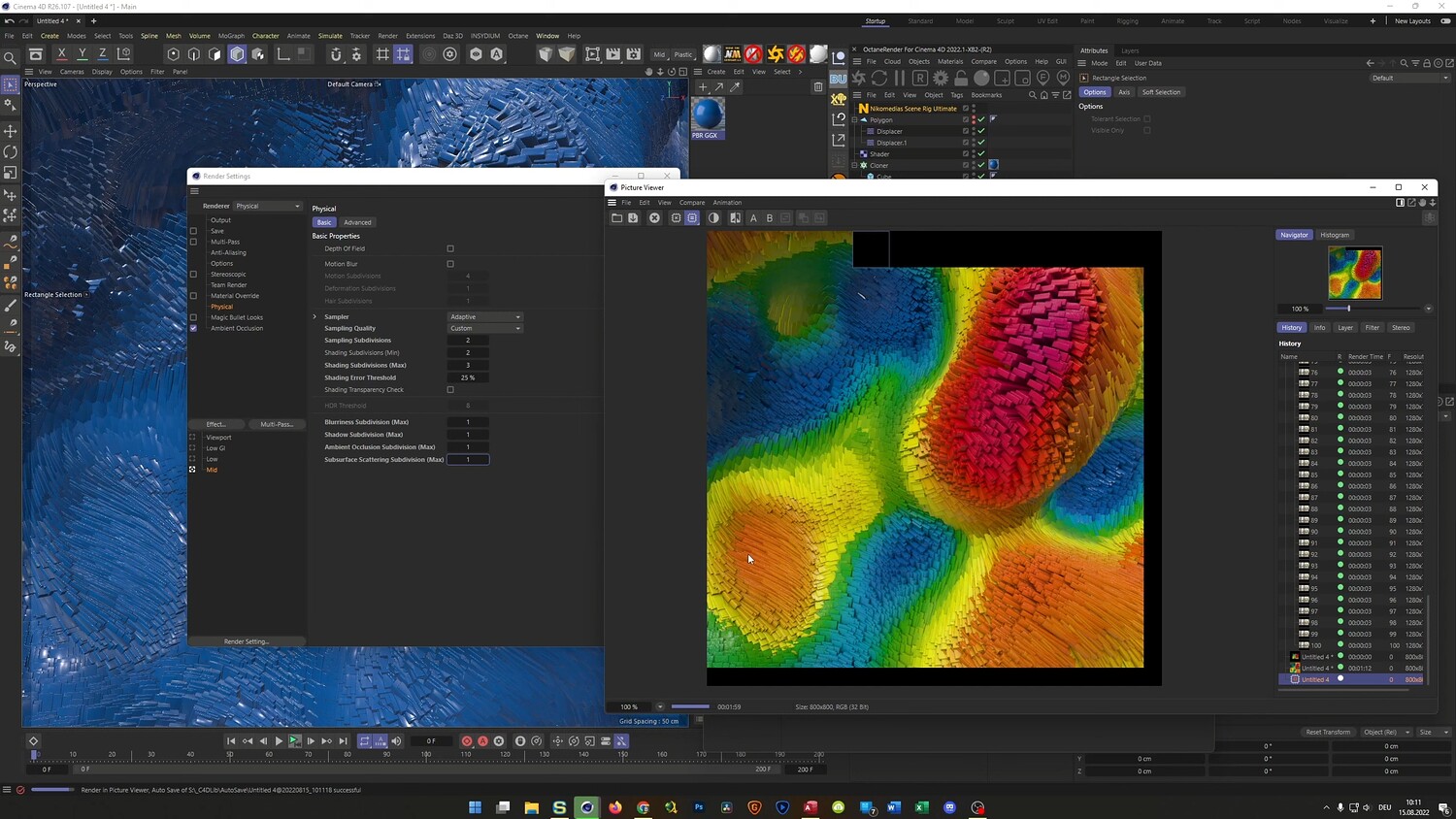The width and height of the screenshot is (1456, 819).
Task: Click the Reset Transform button
Action: click(x=1328, y=733)
